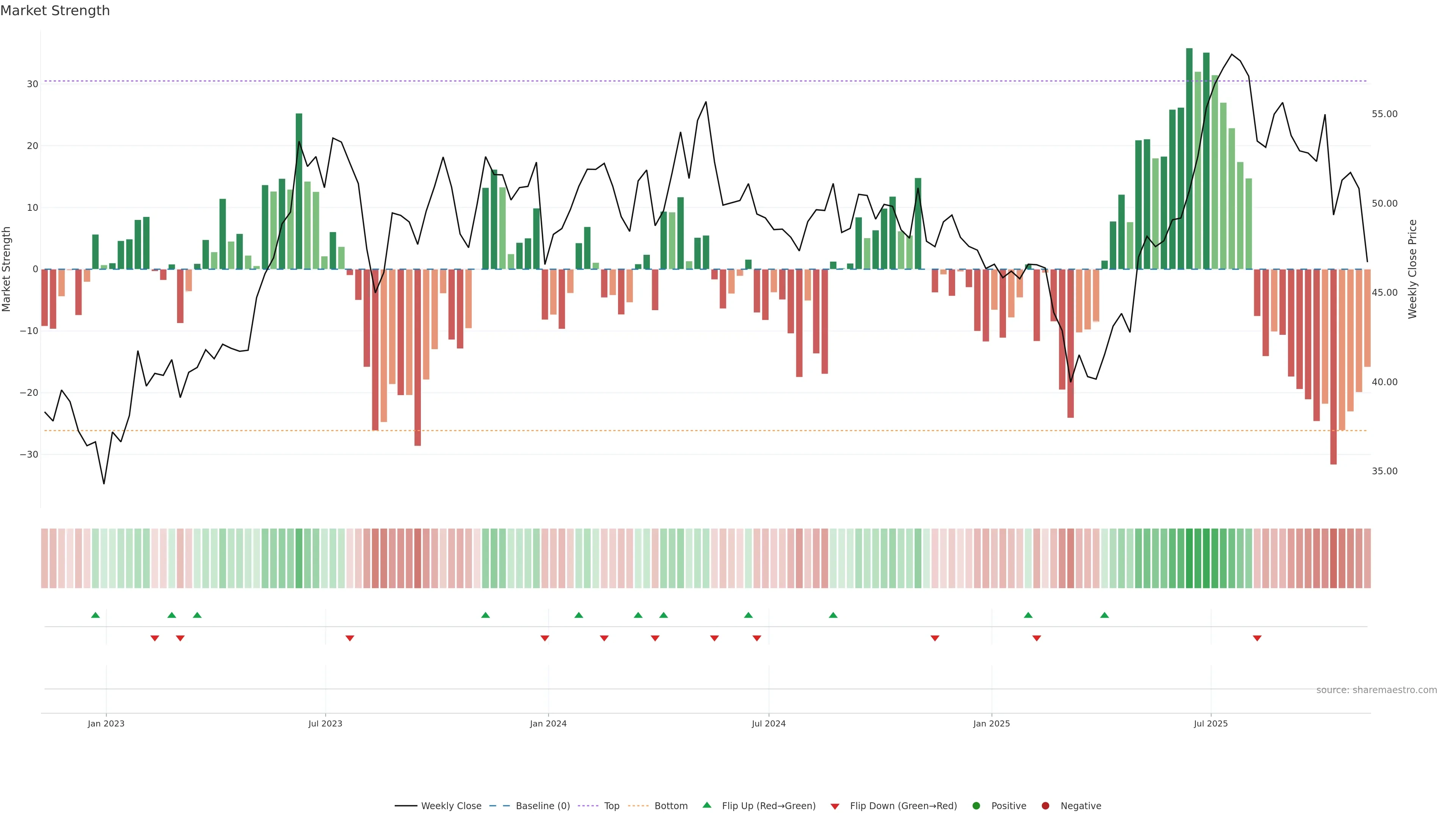Click the source: sharemaestro.com text

pos(1376,690)
